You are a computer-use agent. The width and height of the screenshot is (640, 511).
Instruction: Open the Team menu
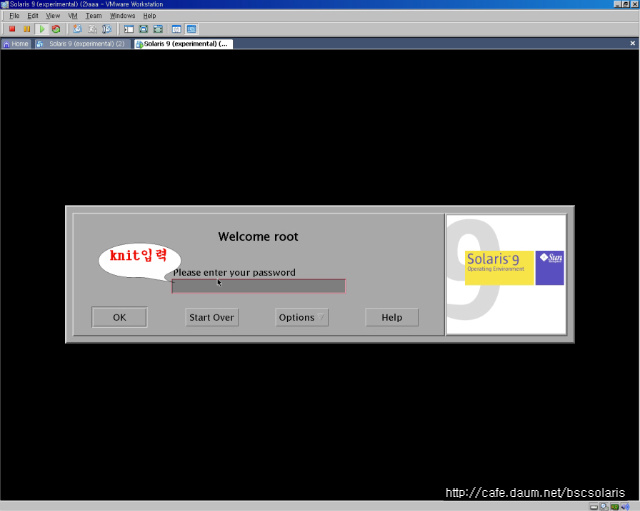pos(93,16)
